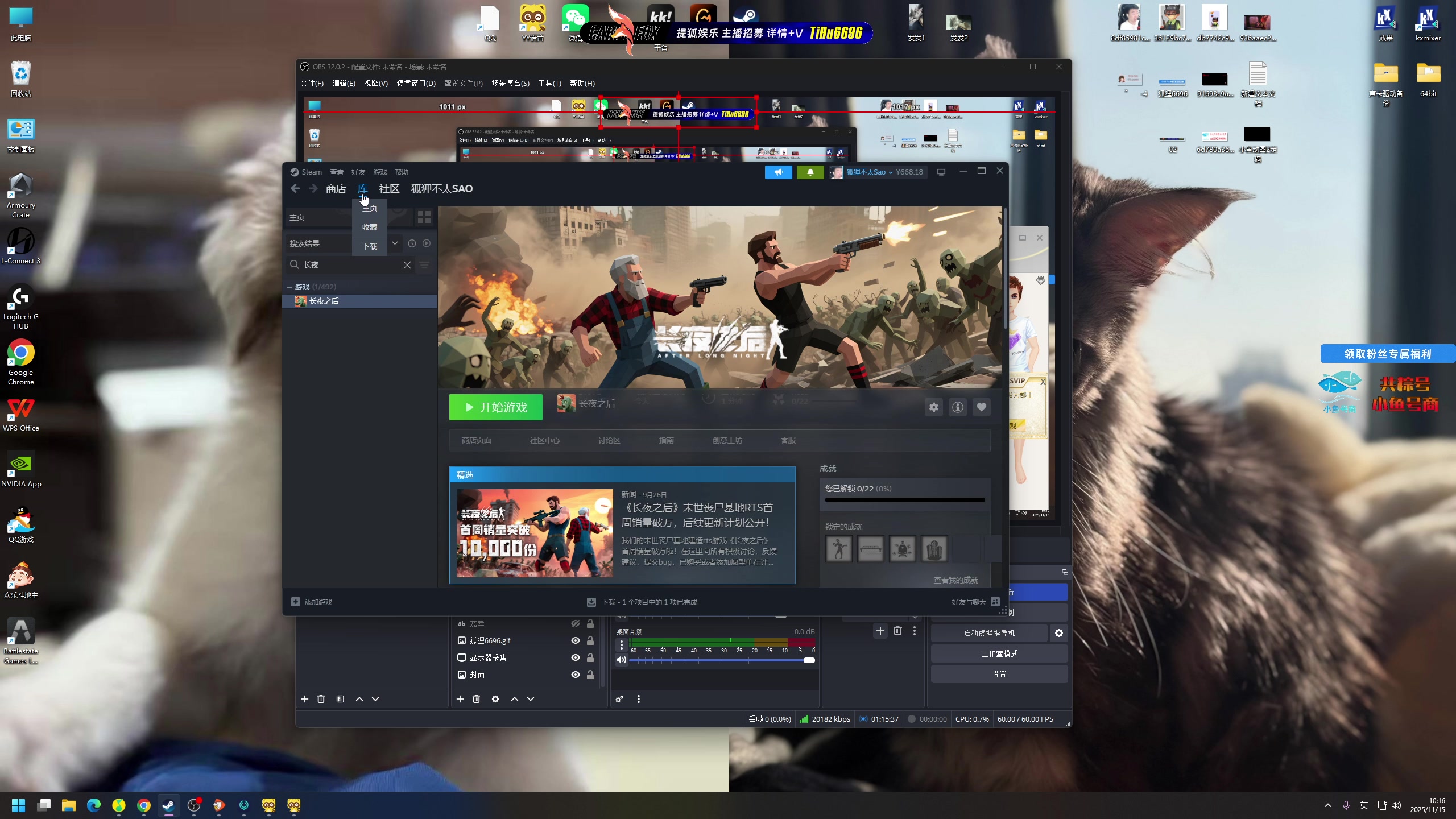Hide the 狐狸6696.gif source
1456x819 pixels.
click(x=576, y=640)
